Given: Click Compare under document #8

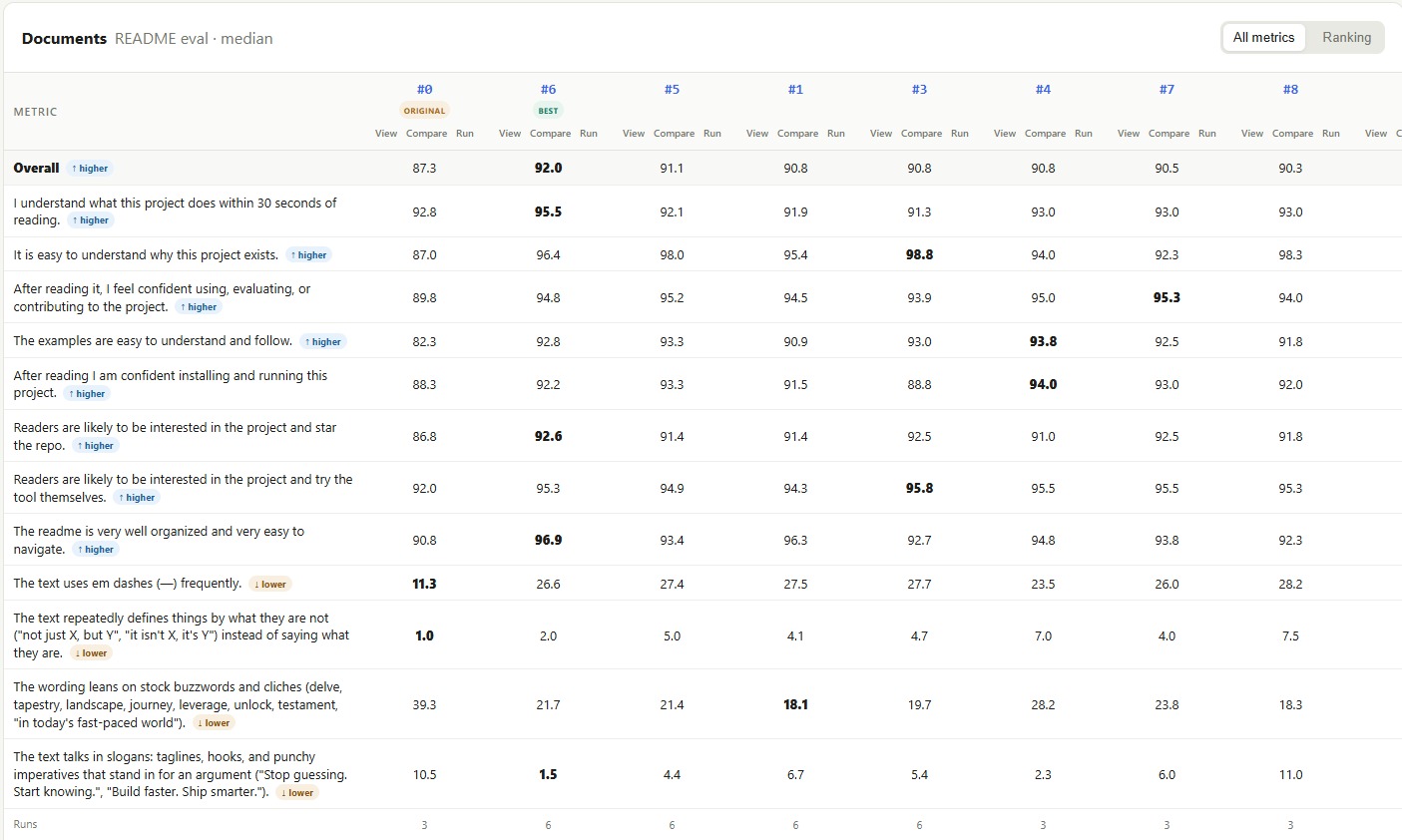Looking at the screenshot, I should (x=1292, y=134).
